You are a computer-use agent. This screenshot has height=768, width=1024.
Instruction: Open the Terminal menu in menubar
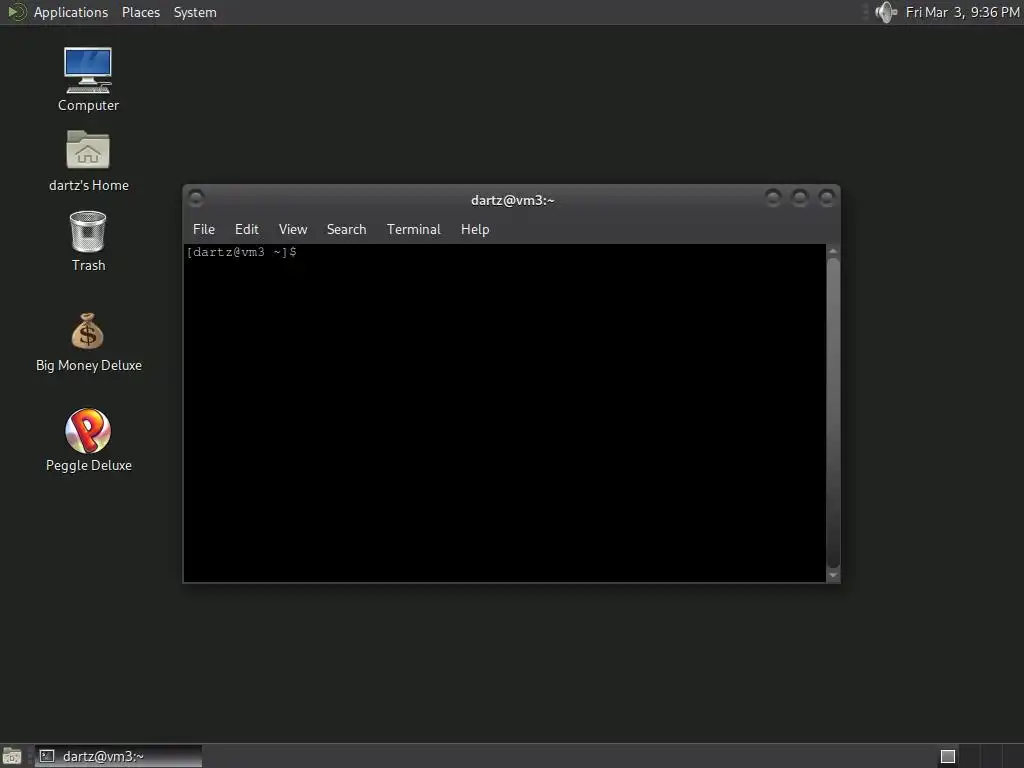[413, 229]
